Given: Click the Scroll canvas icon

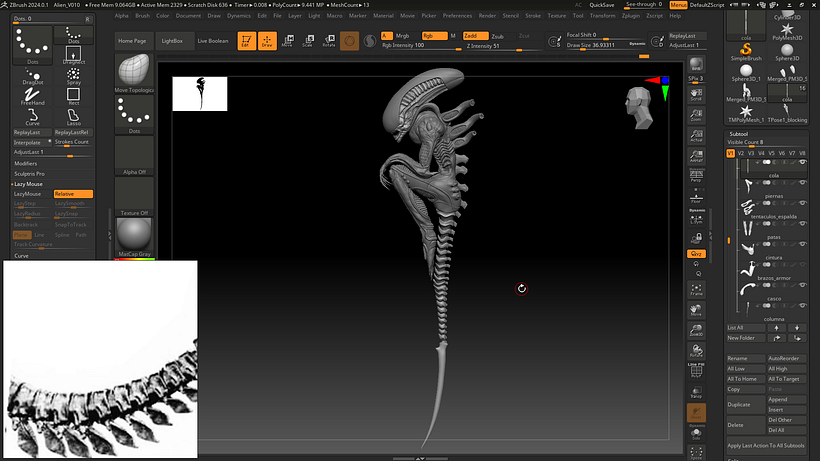Looking at the screenshot, I should coord(696,95).
